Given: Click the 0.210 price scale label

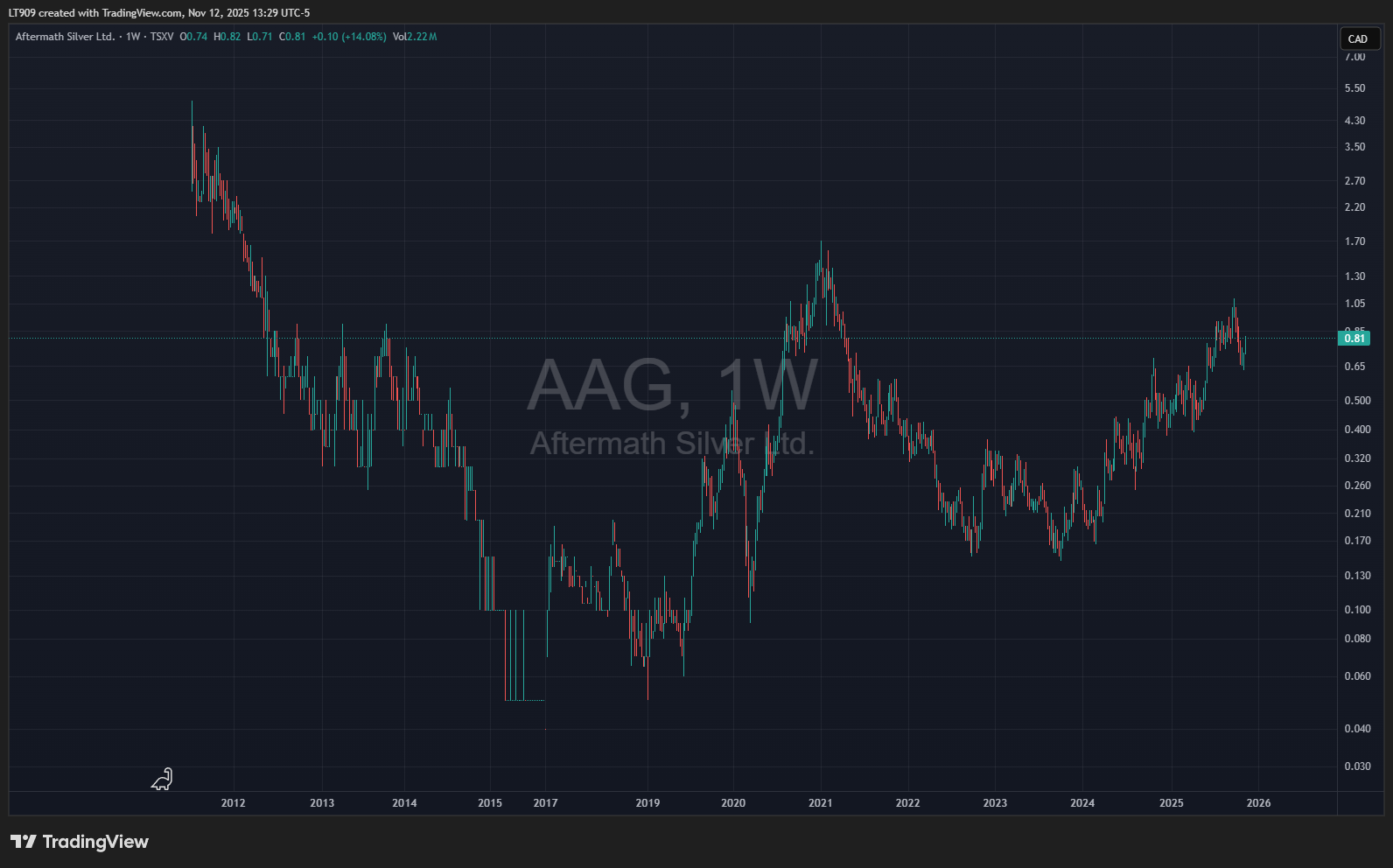Looking at the screenshot, I should pyautogui.click(x=1357, y=514).
